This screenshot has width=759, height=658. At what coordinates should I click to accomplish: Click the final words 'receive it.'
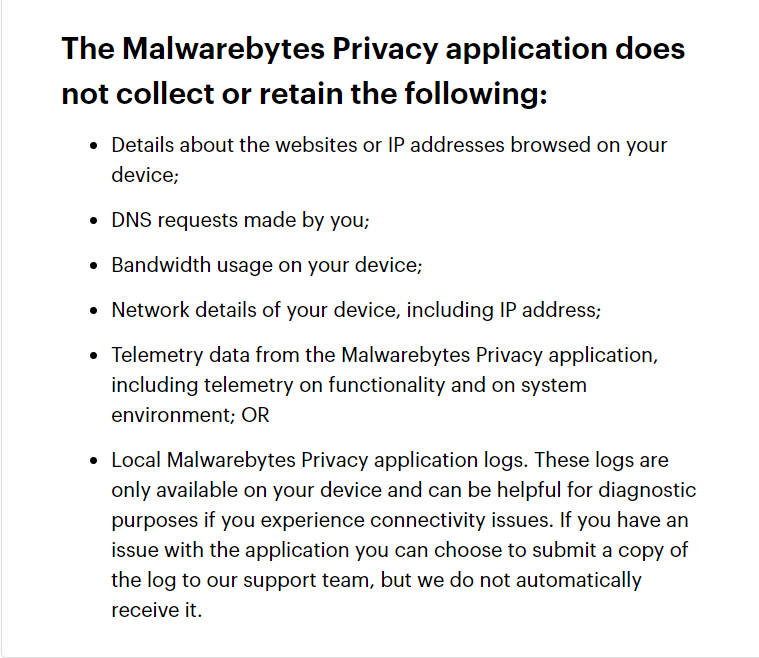coord(156,611)
